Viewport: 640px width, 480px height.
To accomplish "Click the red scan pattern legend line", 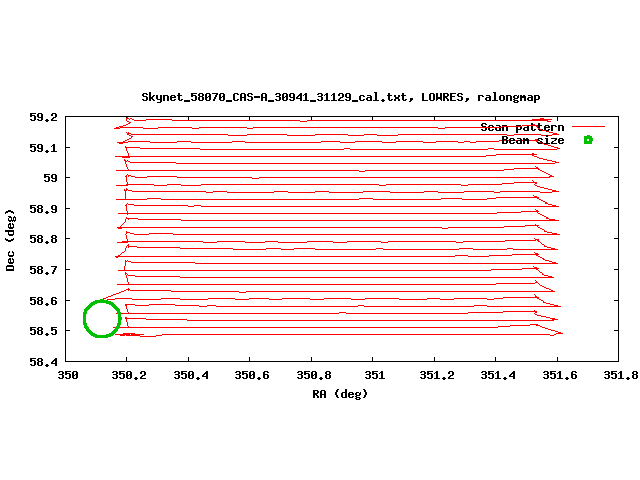I will tap(588, 127).
